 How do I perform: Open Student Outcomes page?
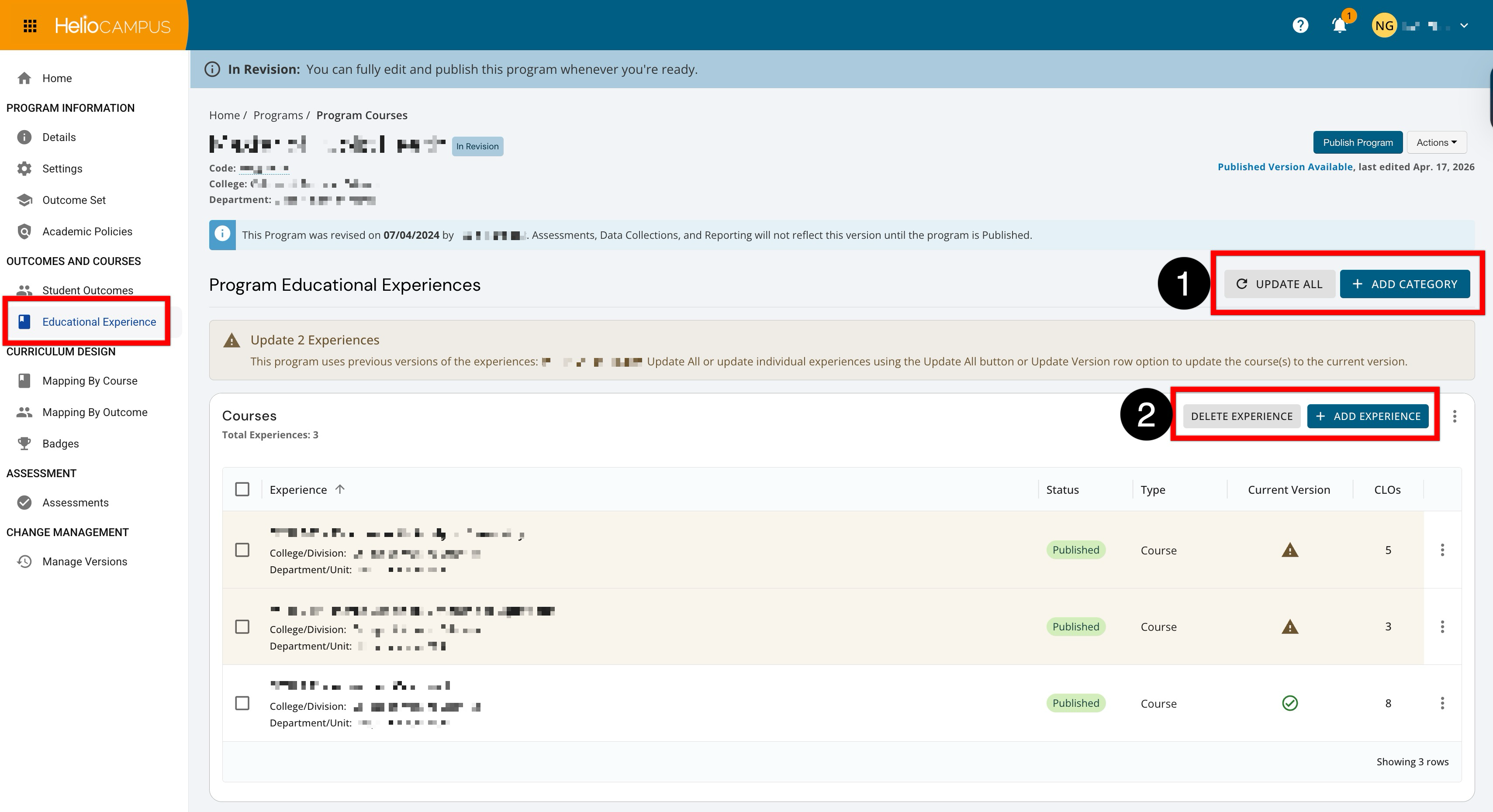(87, 290)
